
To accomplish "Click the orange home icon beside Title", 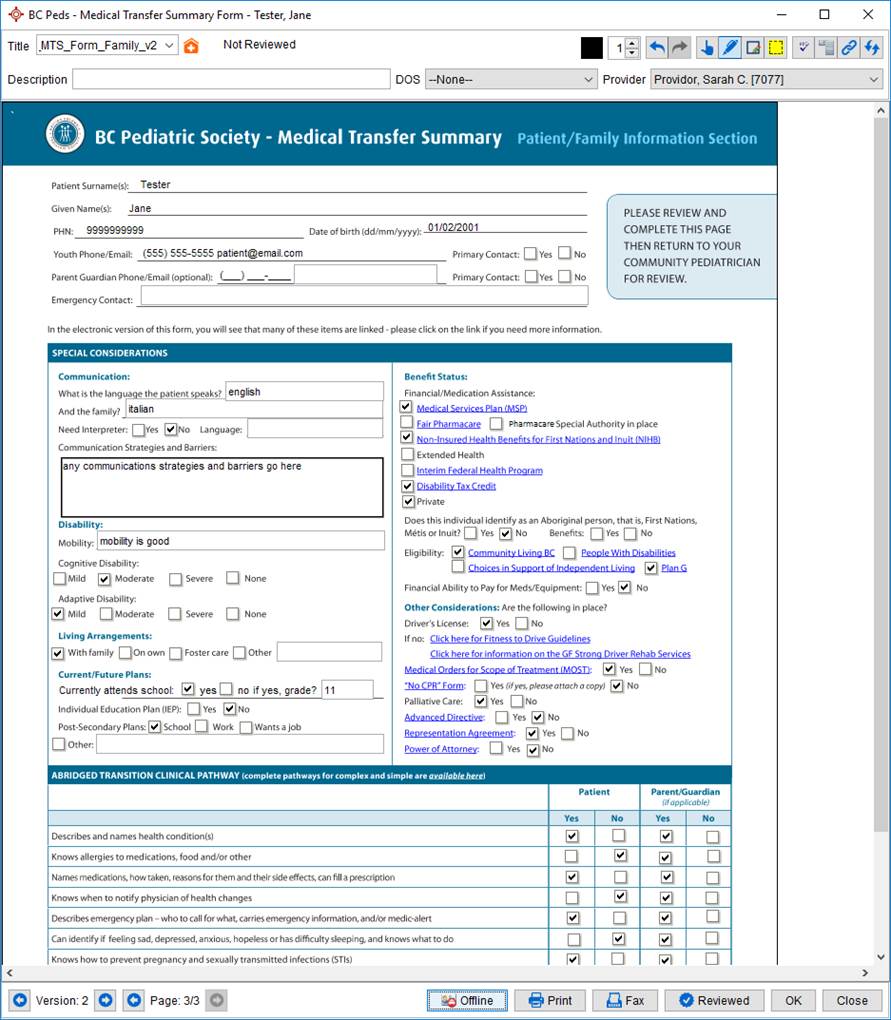I will [x=191, y=46].
